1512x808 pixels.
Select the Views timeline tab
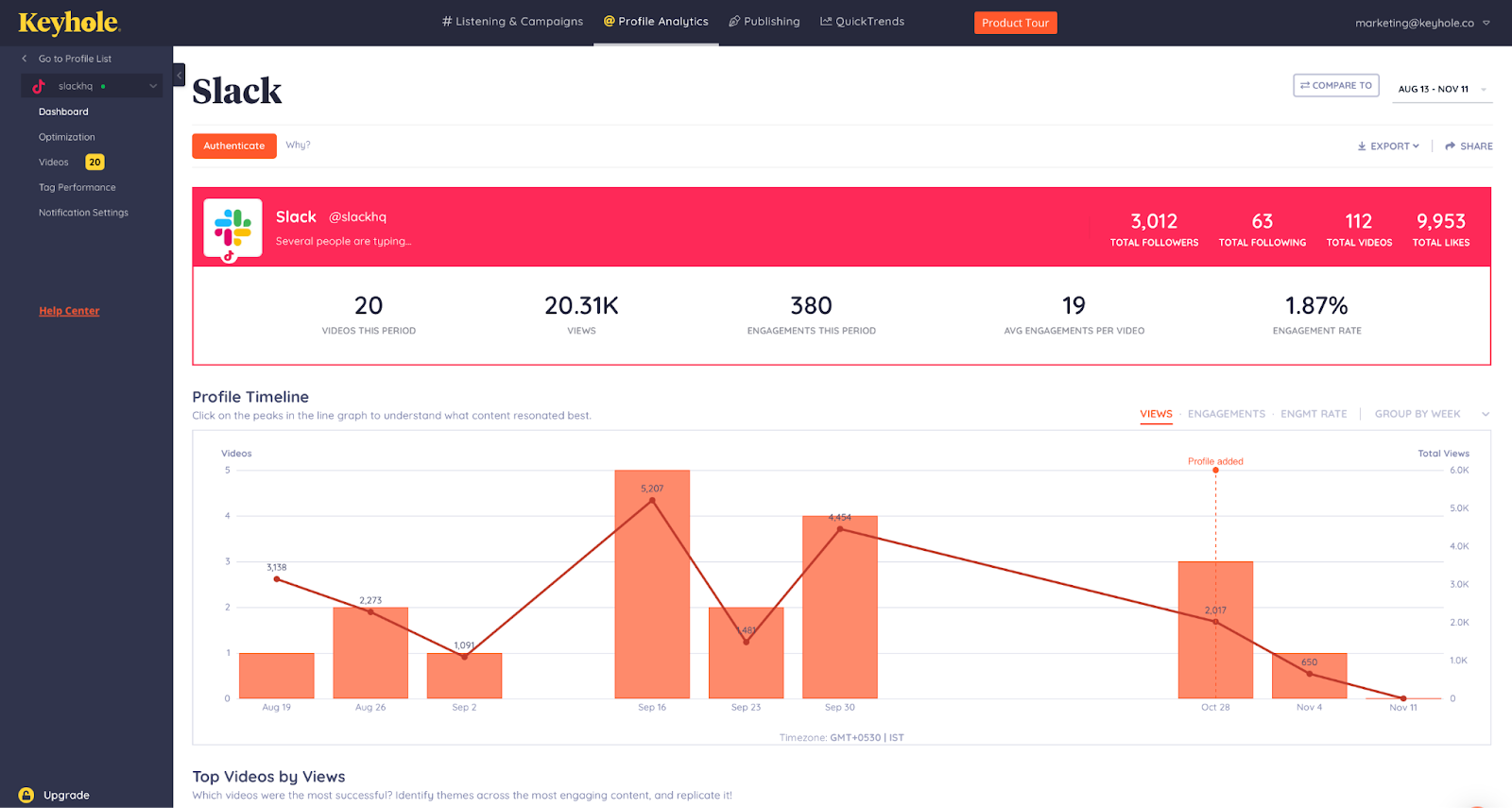click(1156, 414)
